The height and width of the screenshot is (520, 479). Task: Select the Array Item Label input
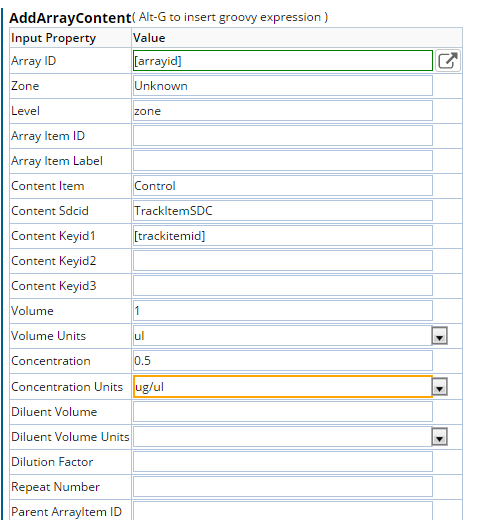click(283, 161)
